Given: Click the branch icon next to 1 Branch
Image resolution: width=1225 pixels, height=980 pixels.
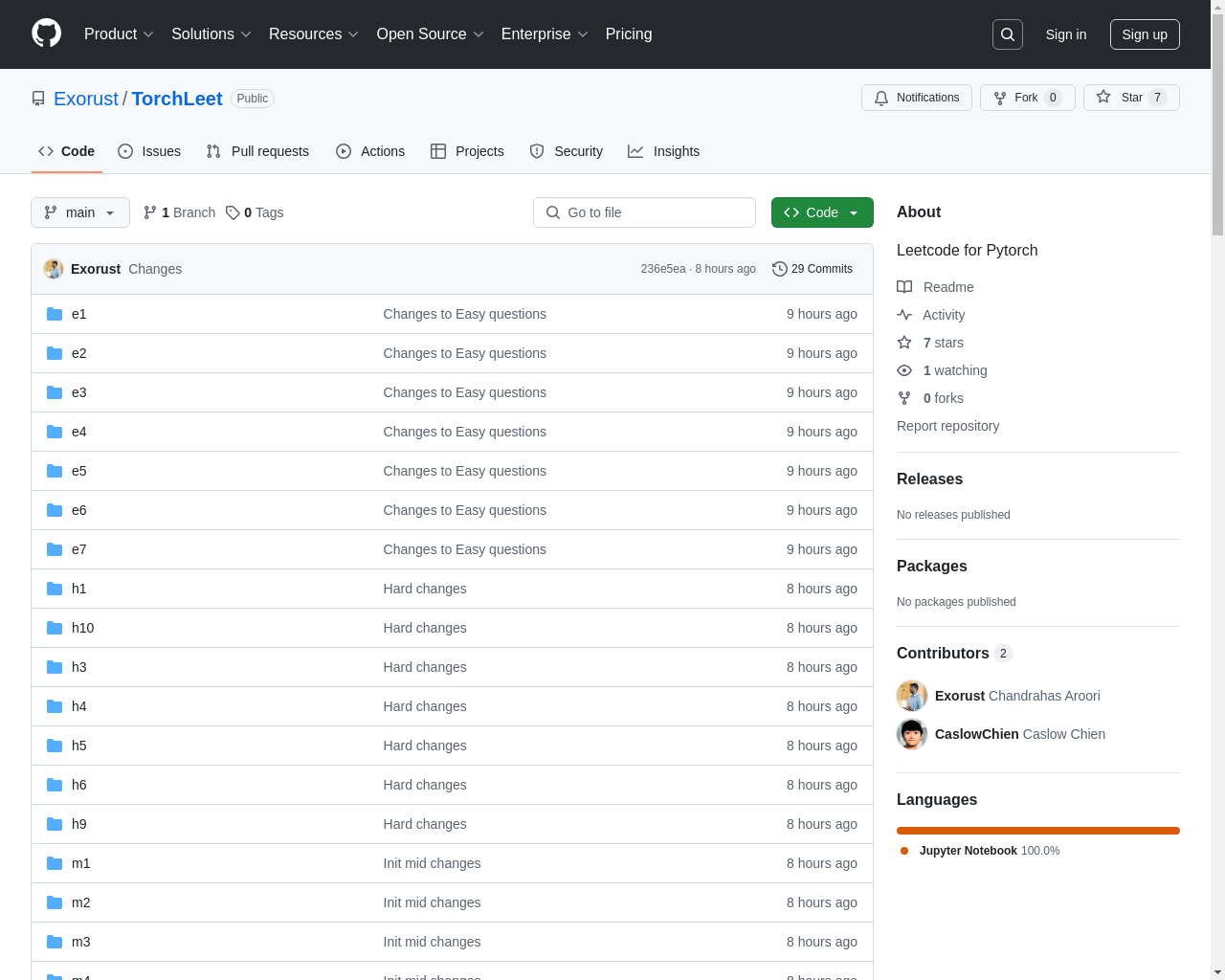Looking at the screenshot, I should [x=150, y=212].
